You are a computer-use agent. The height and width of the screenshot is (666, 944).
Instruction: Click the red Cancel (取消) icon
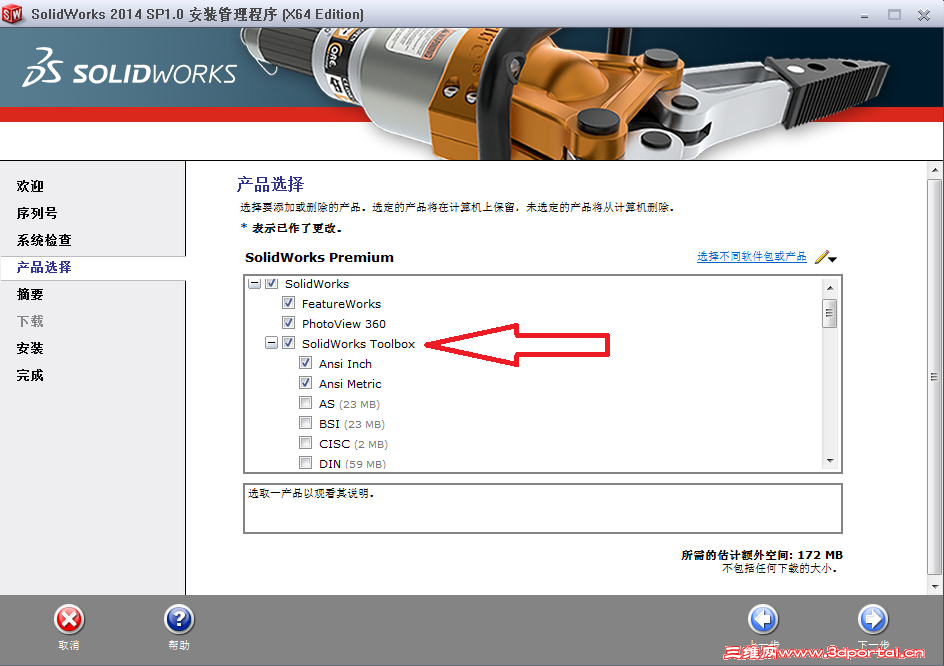(x=69, y=619)
